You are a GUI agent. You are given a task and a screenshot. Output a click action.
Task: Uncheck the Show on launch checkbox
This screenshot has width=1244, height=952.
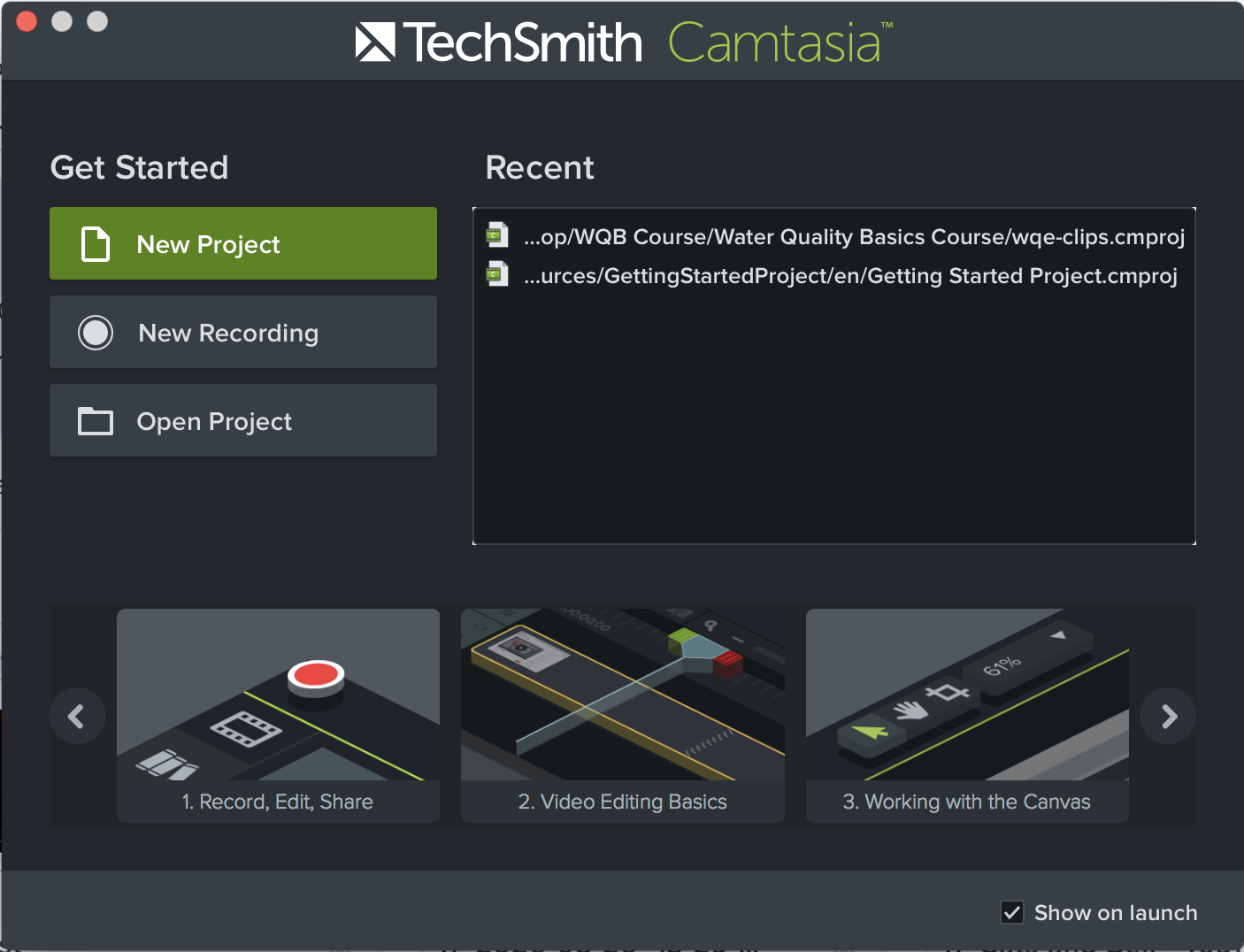(x=1012, y=912)
